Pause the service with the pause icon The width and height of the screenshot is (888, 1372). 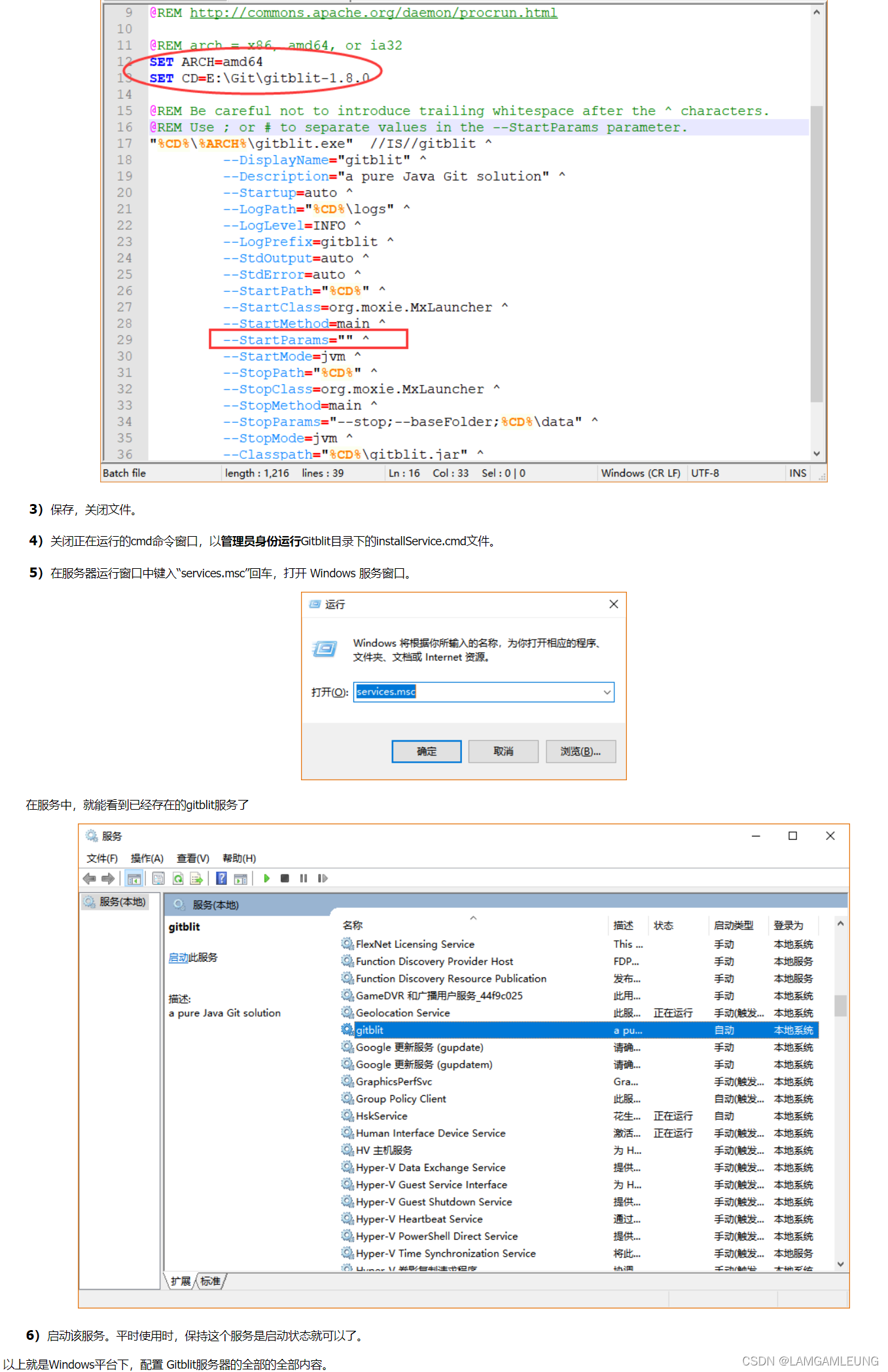click(304, 878)
